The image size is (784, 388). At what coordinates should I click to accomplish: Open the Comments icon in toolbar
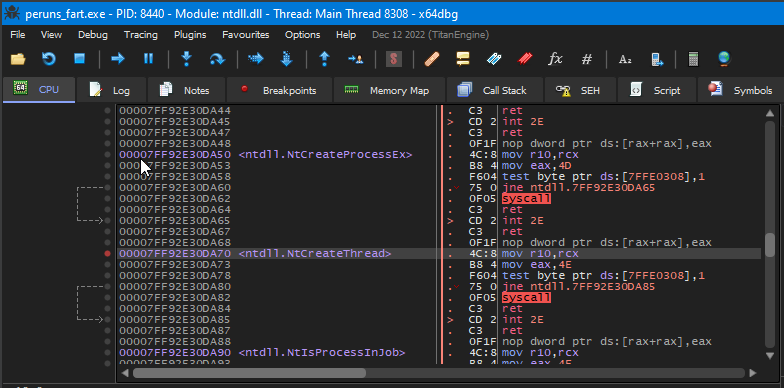[462, 59]
